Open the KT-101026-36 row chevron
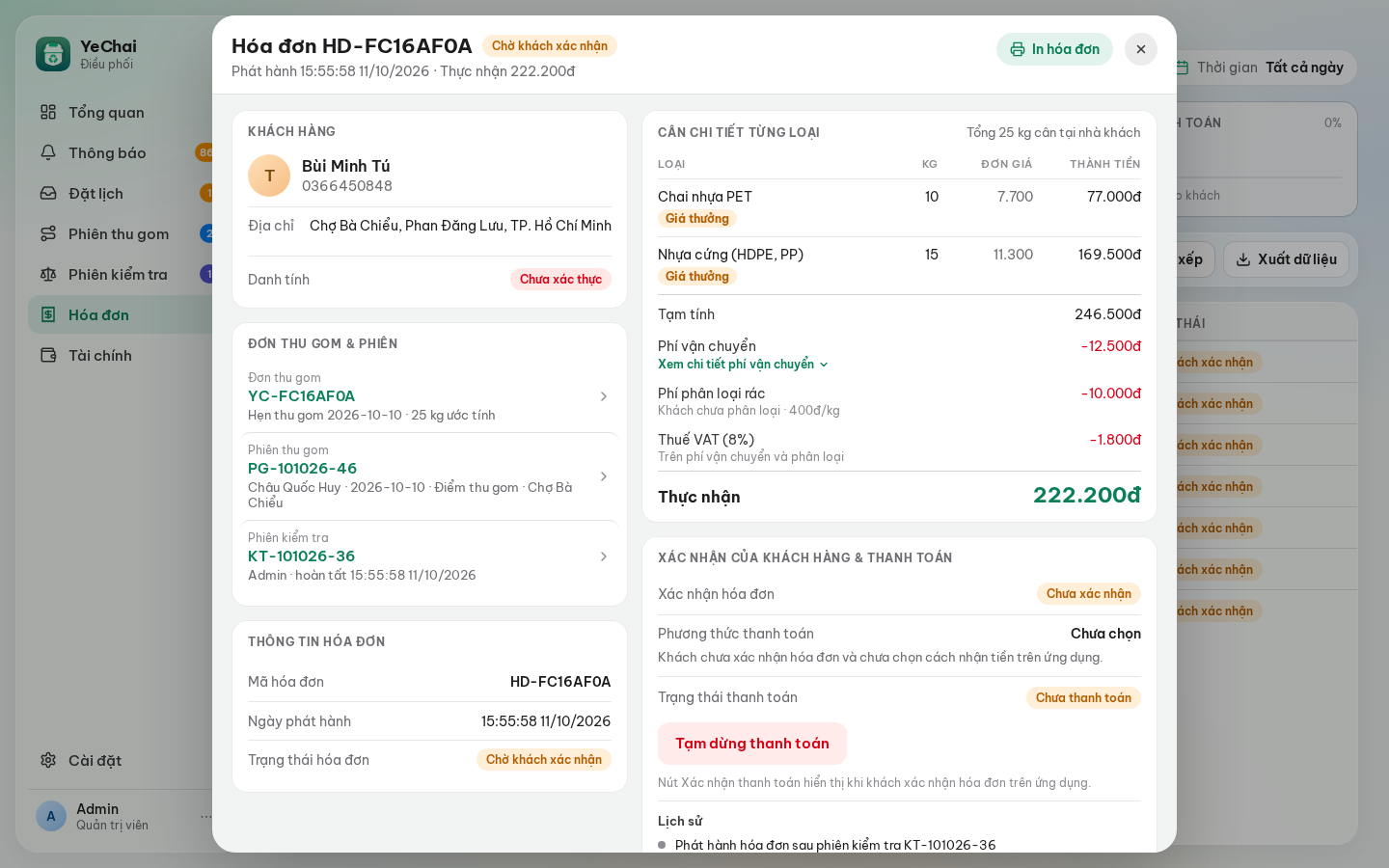The image size is (1389, 868). [604, 556]
